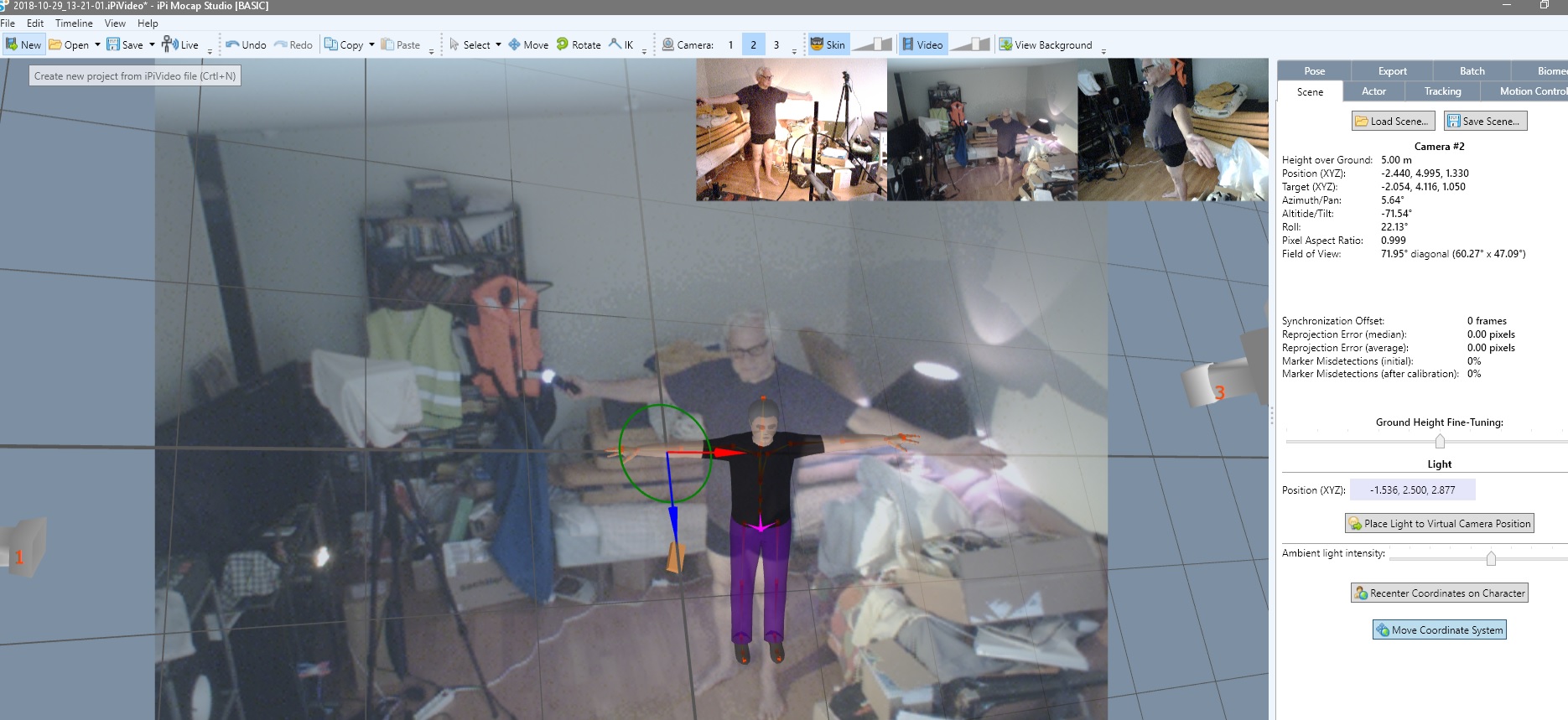Click the Ambient light intensity slider handle
This screenshot has height=720, width=1568.
point(1491,558)
